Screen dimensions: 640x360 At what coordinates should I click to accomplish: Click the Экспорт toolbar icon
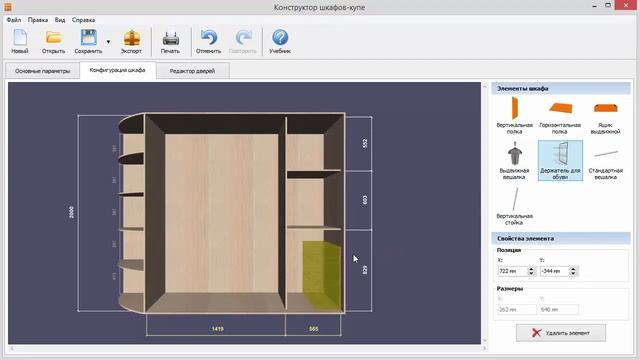pos(131,41)
